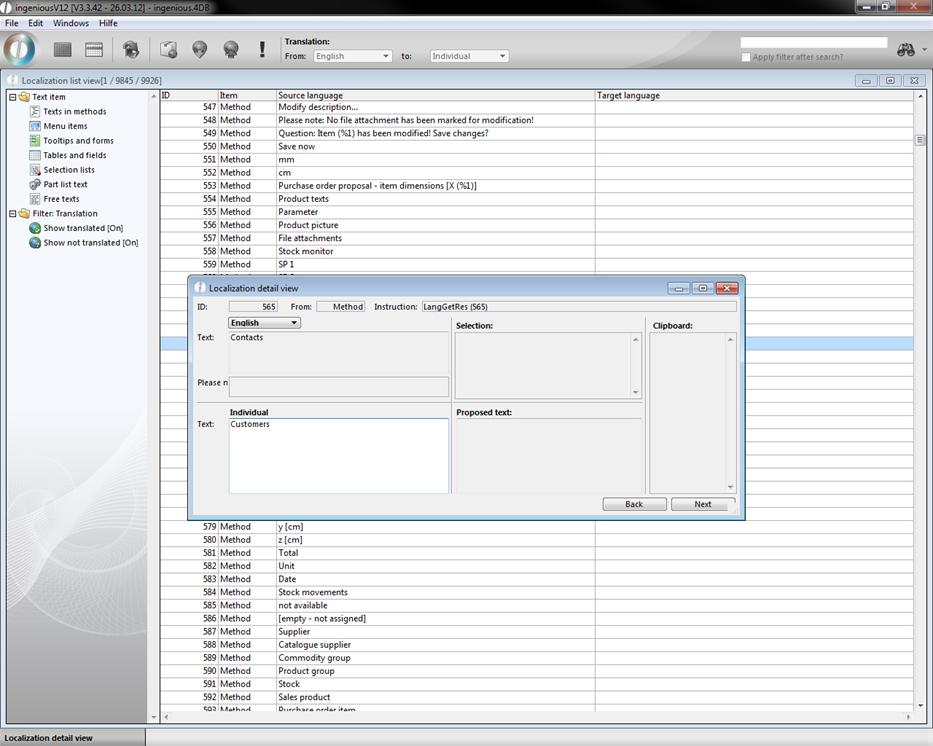The height and width of the screenshot is (746, 933).
Task: Click the Back button
Action: pos(634,504)
